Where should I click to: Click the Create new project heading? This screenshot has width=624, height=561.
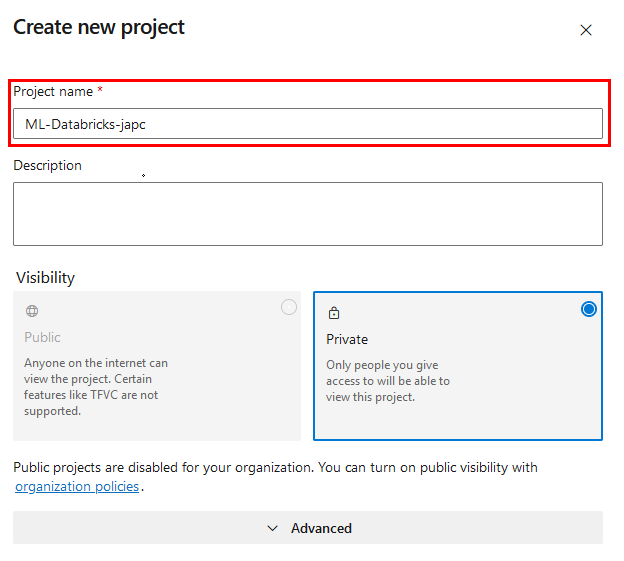coord(99,27)
